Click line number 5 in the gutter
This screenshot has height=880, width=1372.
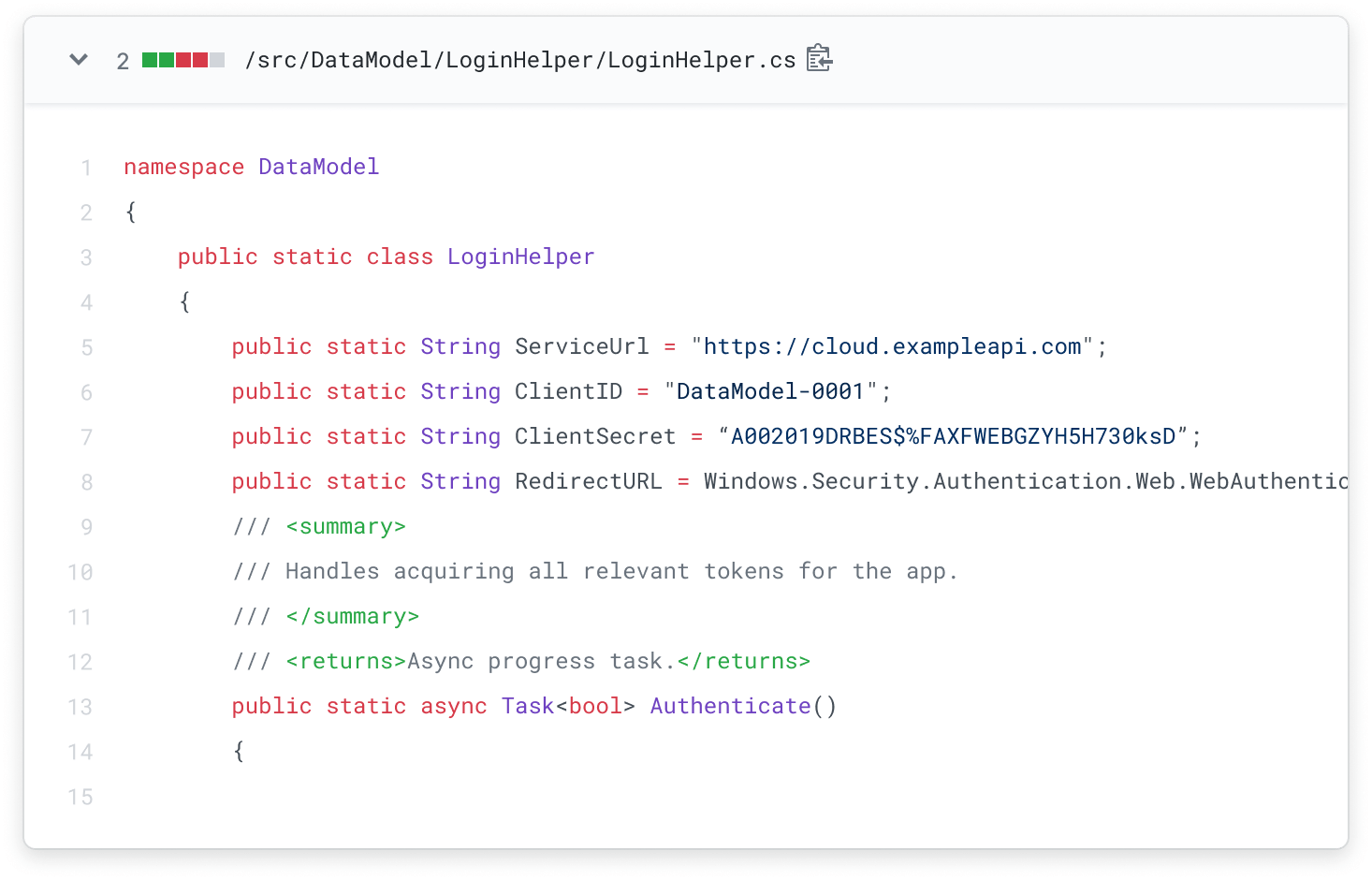[86, 347]
